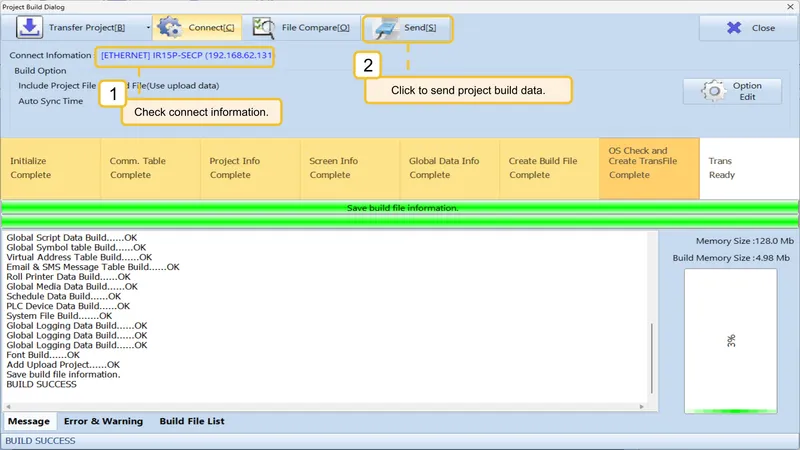Click the Send[S] label
800x450 pixels.
(x=420, y=28)
